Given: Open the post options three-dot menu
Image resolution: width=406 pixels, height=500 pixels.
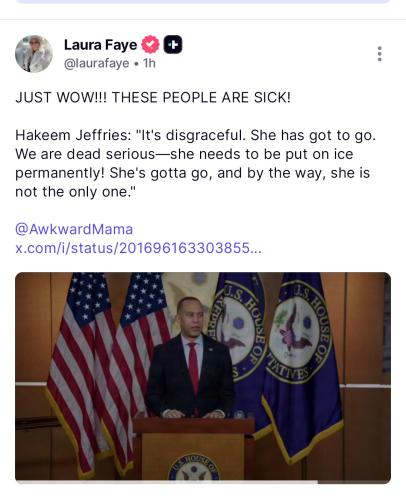Looking at the screenshot, I should pyautogui.click(x=379, y=54).
